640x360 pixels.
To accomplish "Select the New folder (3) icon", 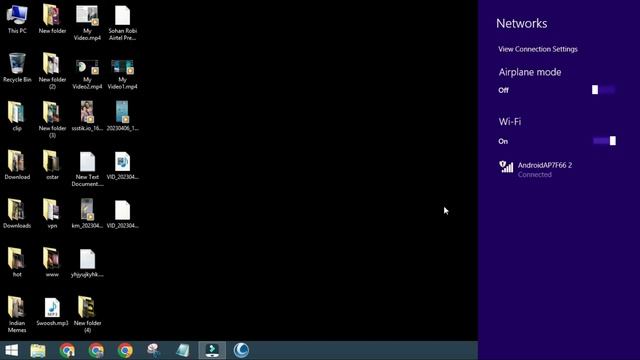I will 52,120.
